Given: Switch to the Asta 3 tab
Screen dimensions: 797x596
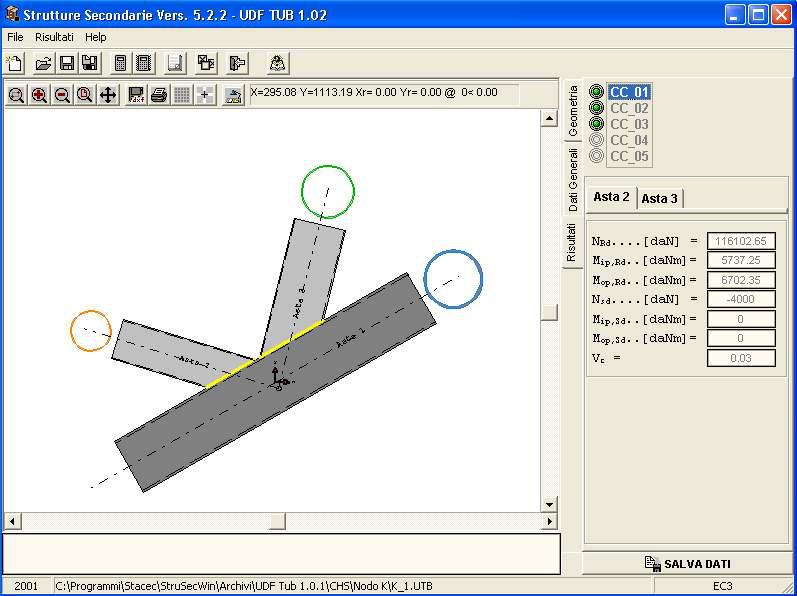Looking at the screenshot, I should click(x=660, y=198).
